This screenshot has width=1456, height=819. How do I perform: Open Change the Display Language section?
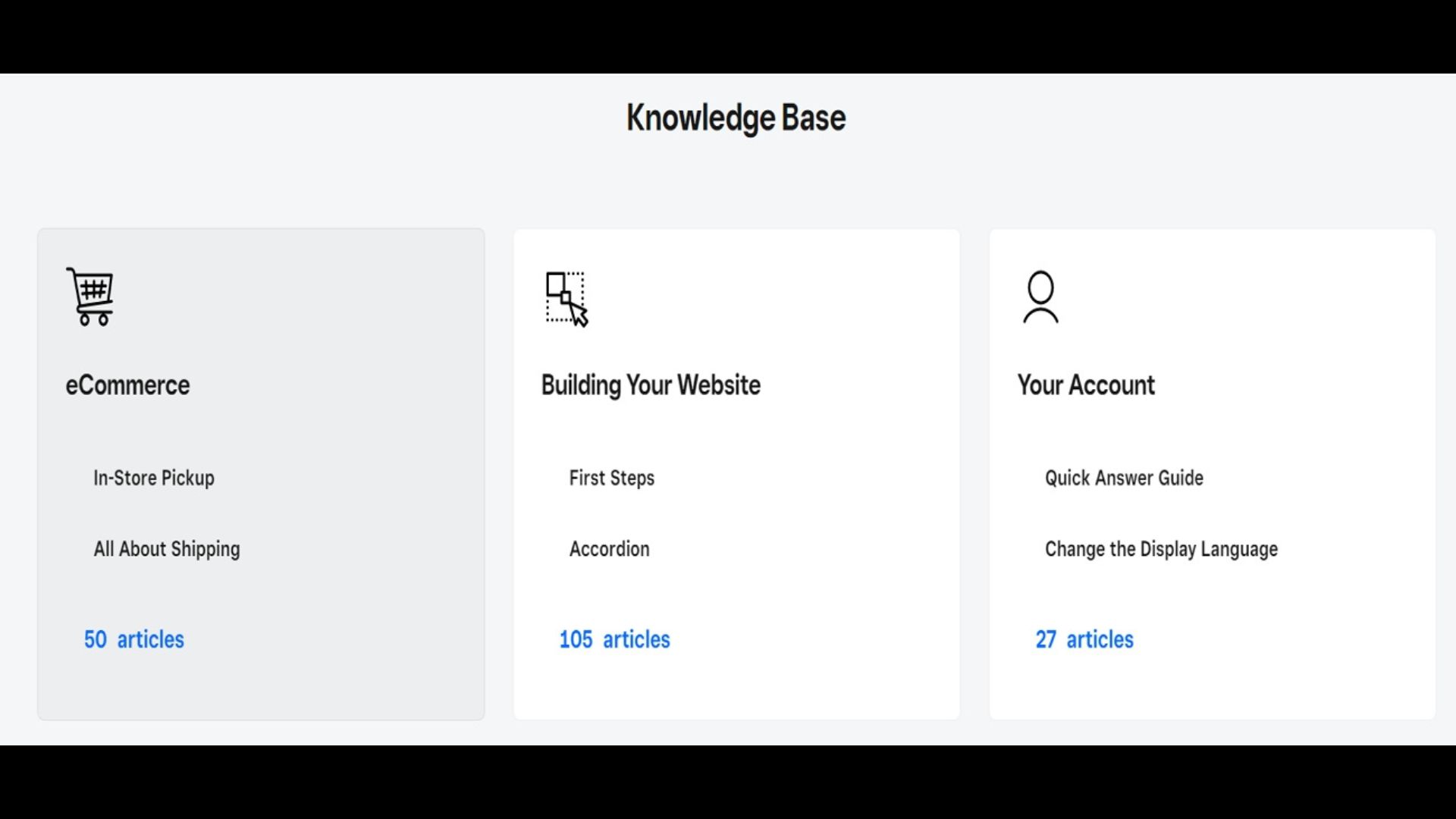[x=1161, y=549]
